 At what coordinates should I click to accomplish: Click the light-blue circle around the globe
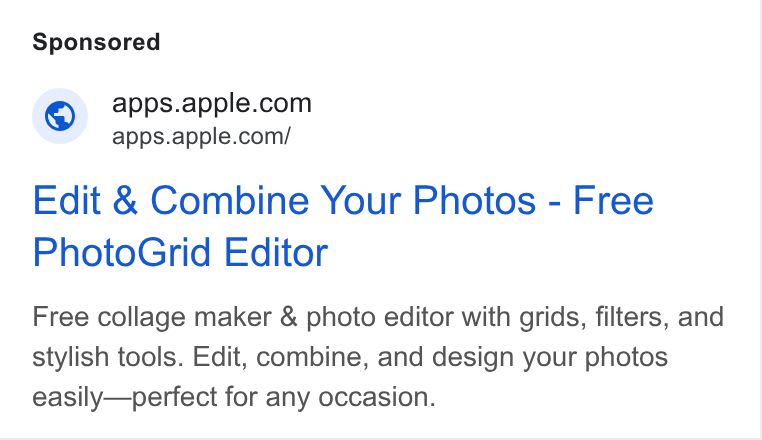coord(60,116)
